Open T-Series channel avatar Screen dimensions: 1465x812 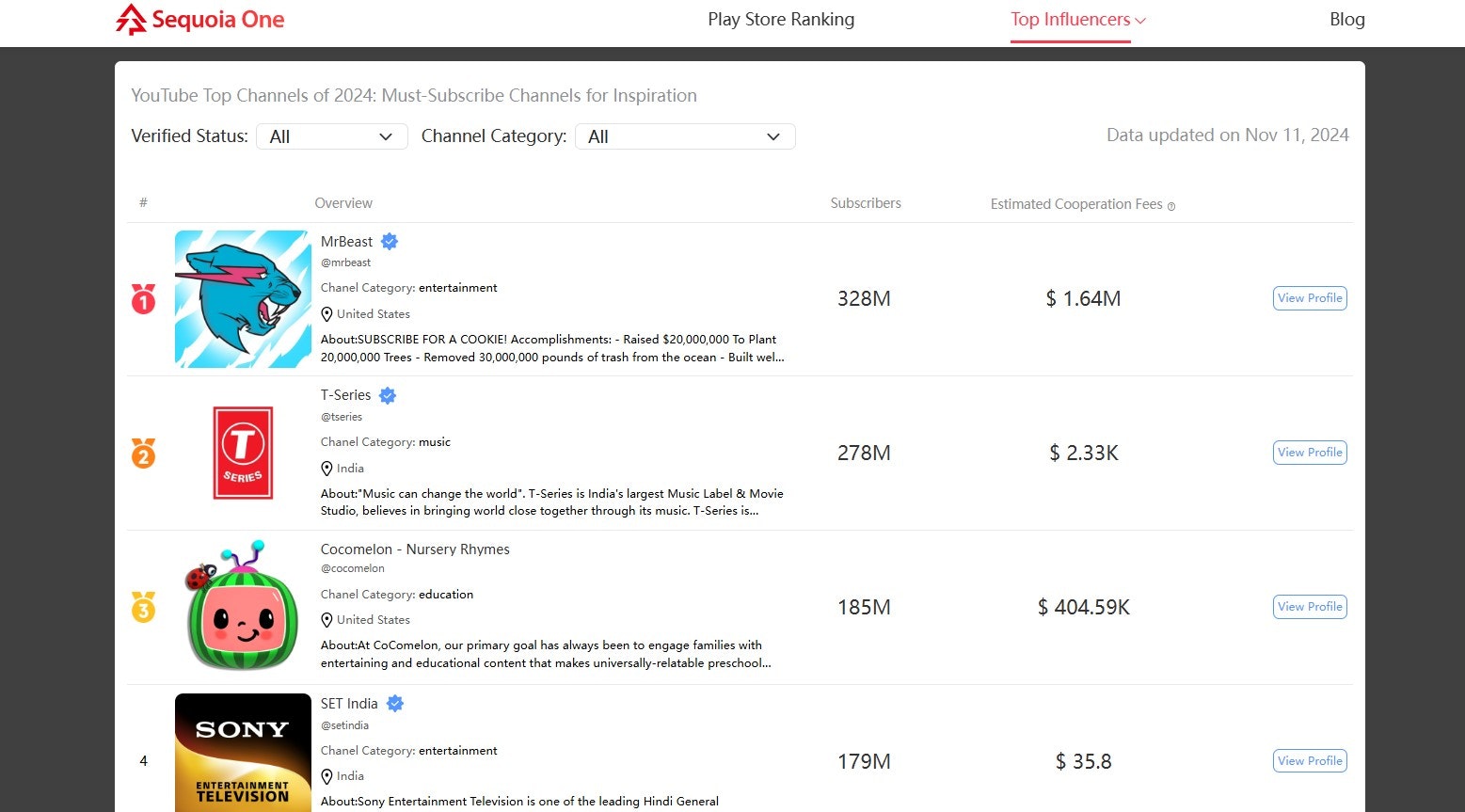point(243,453)
